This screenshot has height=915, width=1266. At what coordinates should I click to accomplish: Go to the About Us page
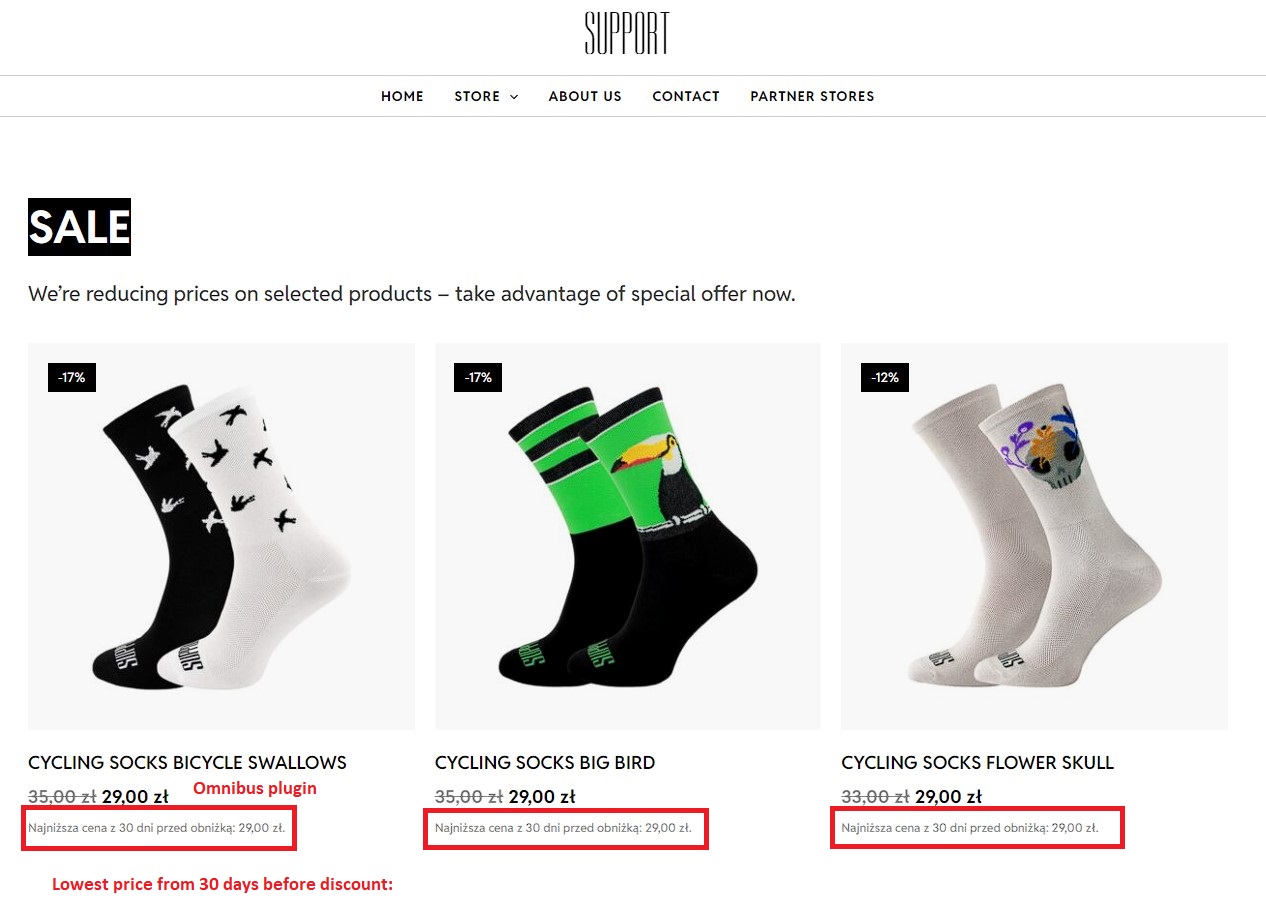[x=585, y=96]
